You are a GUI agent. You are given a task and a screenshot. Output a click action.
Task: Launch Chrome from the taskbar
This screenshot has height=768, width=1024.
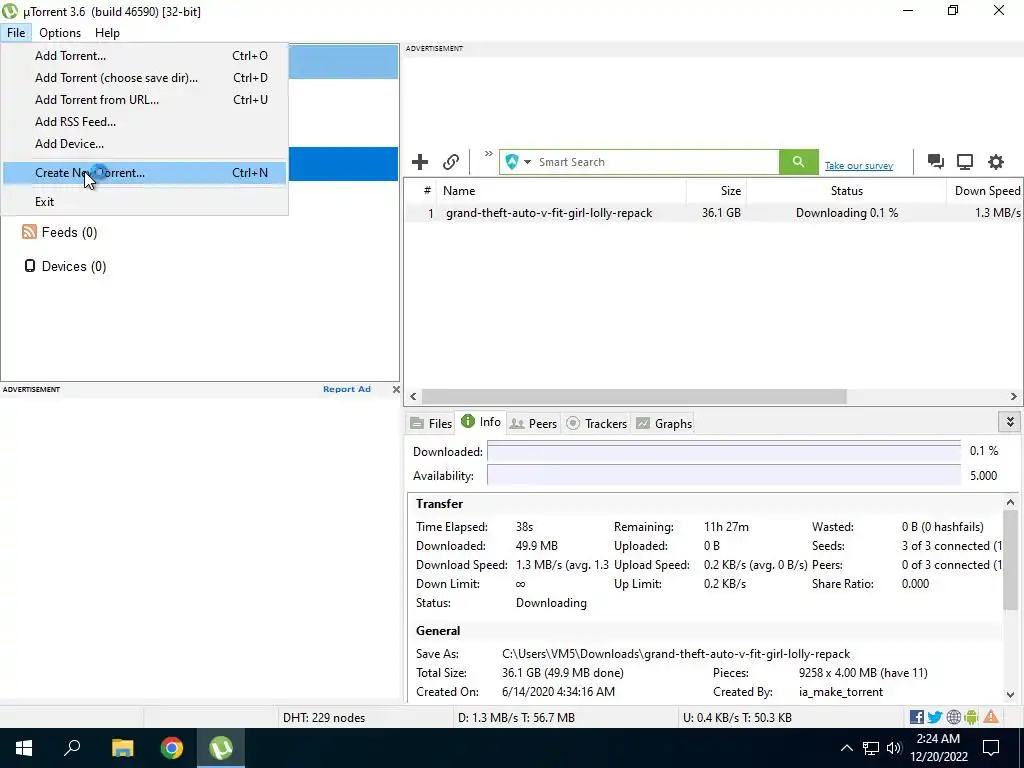tap(172, 748)
